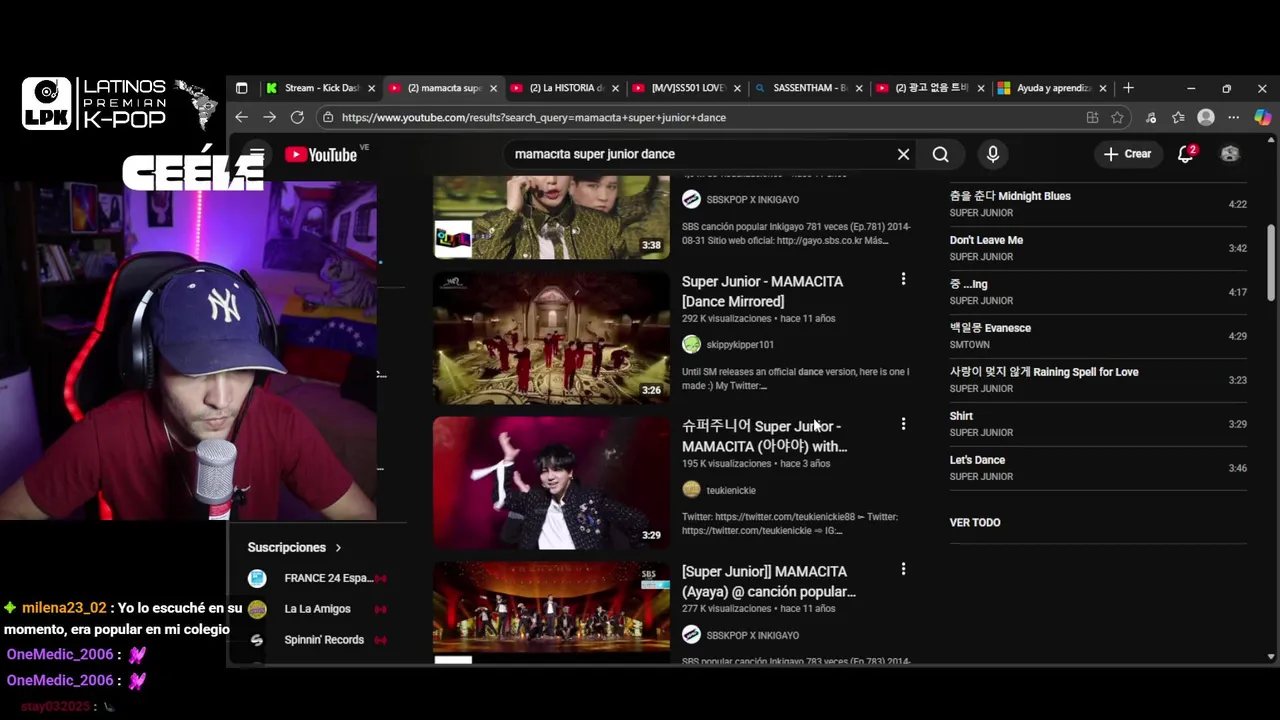1280x720 pixels.
Task: Switch to the Korean-titled YouTube tab
Action: (x=931, y=88)
